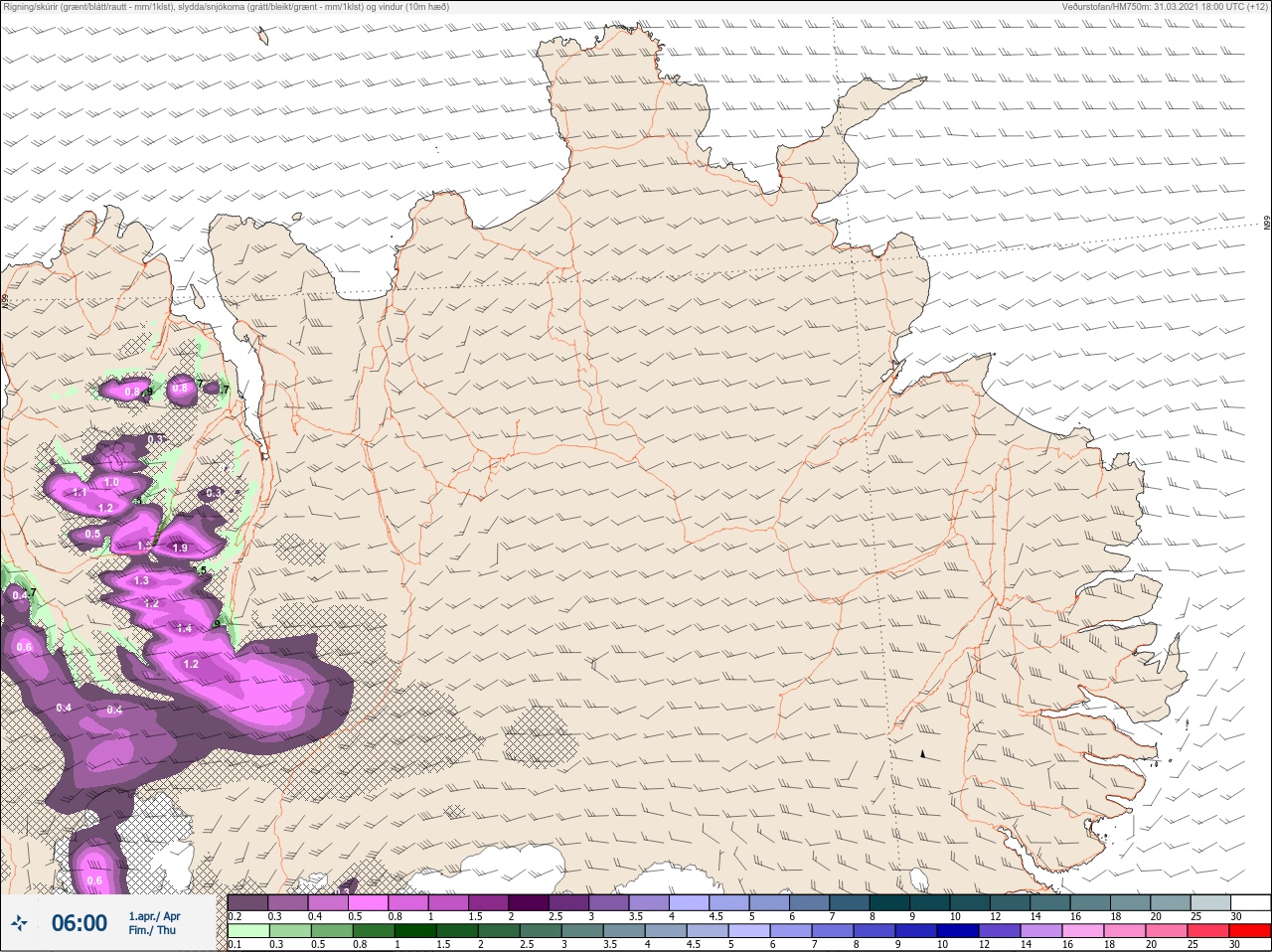The width and height of the screenshot is (1272, 952).
Task: Select the 0.5 bright pink swatch in upper legend row
Action: tap(369, 902)
